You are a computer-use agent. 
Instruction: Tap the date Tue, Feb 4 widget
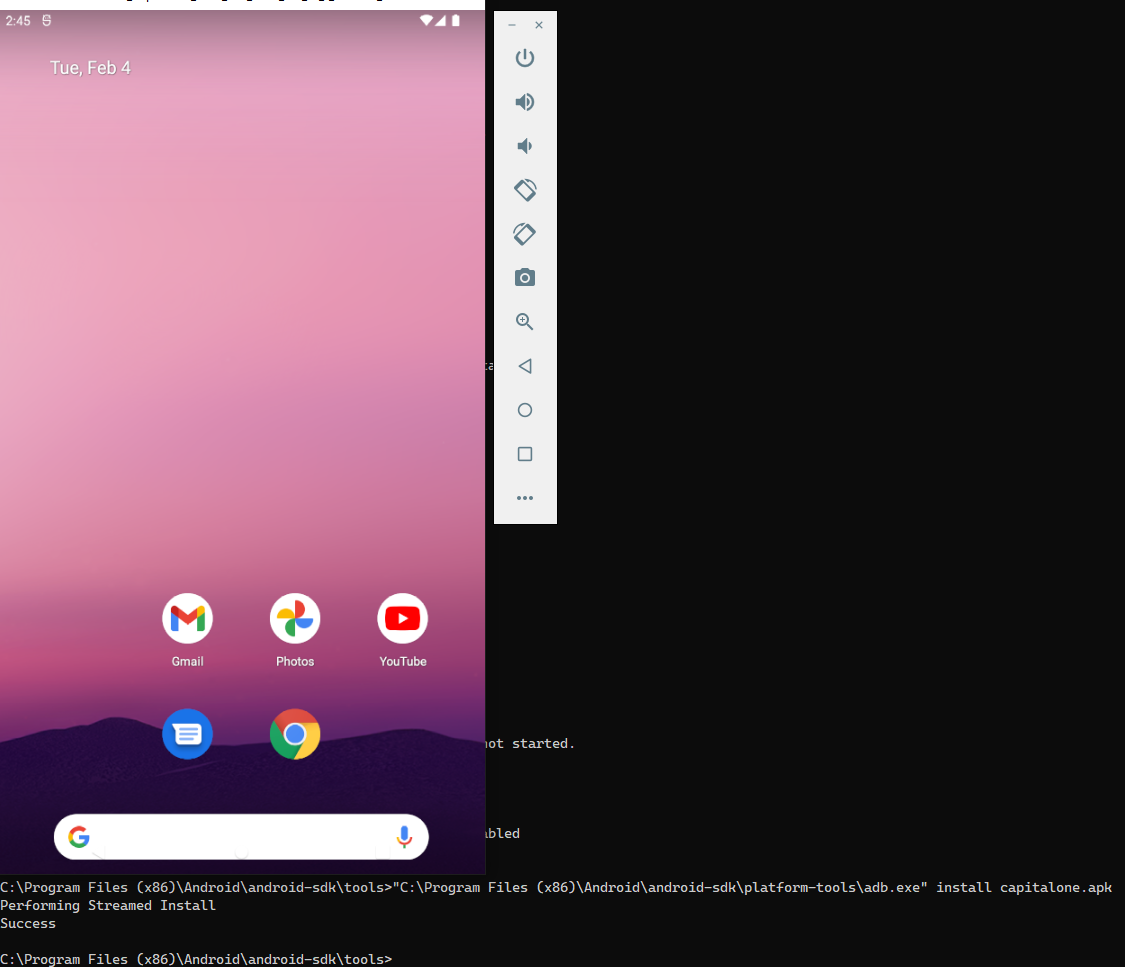90,67
